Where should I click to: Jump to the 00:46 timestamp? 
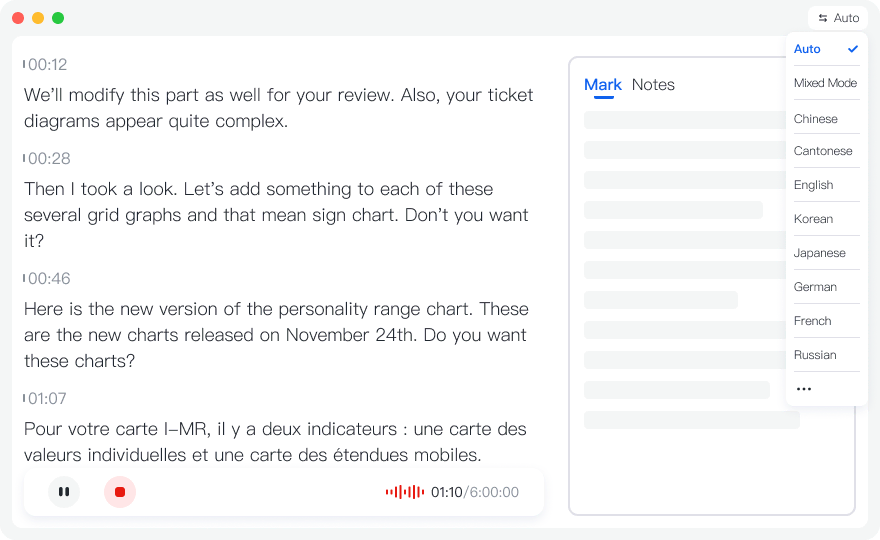tap(47, 279)
